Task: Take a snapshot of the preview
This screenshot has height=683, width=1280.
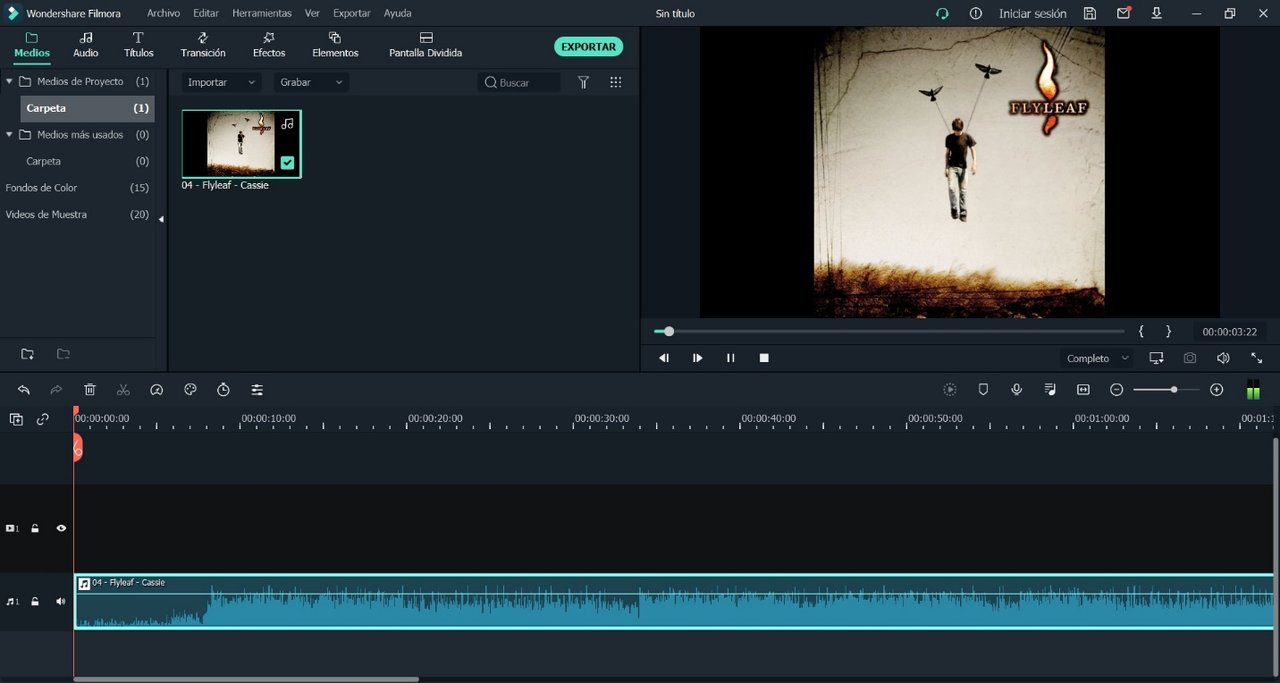Action: [x=1189, y=358]
